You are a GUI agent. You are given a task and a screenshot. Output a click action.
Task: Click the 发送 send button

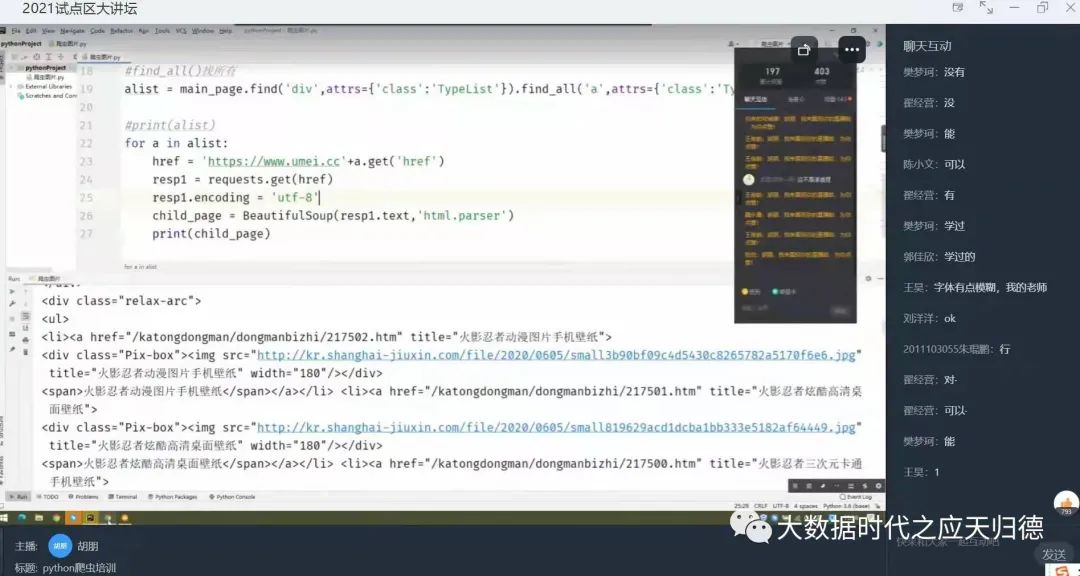tap(1054, 554)
